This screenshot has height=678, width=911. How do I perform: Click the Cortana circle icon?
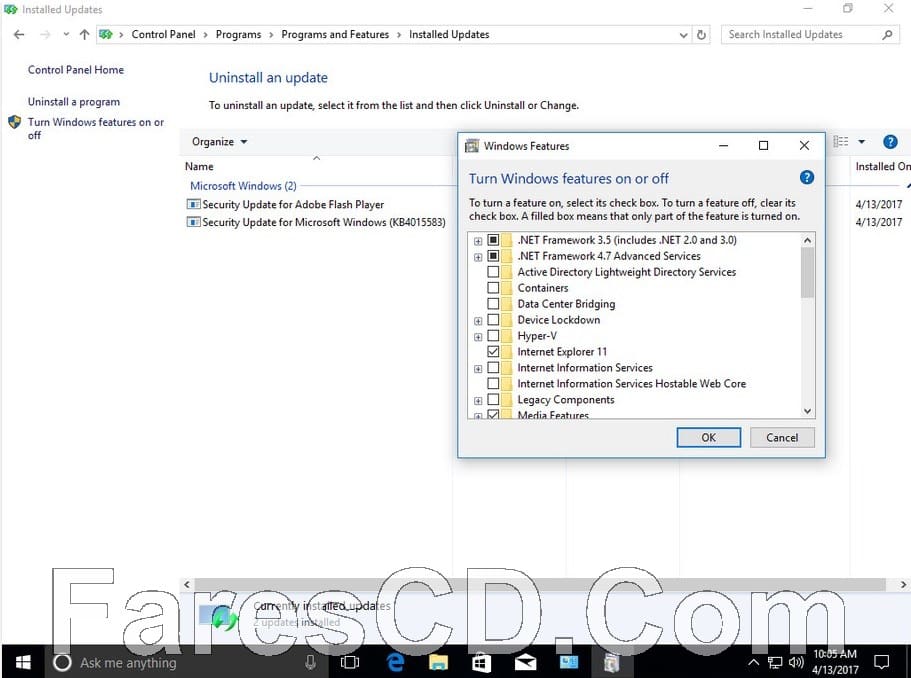(62, 662)
